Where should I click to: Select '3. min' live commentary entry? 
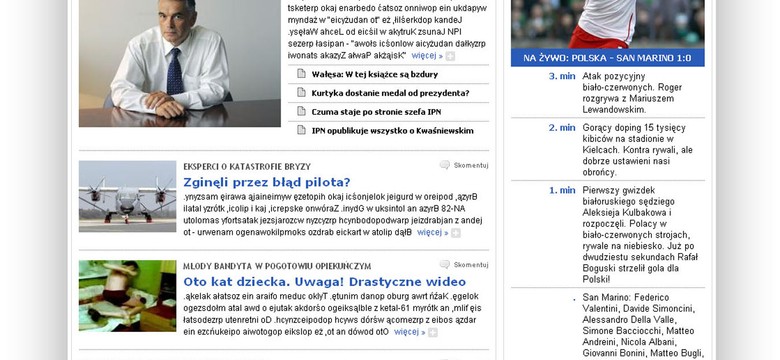[x=562, y=76]
